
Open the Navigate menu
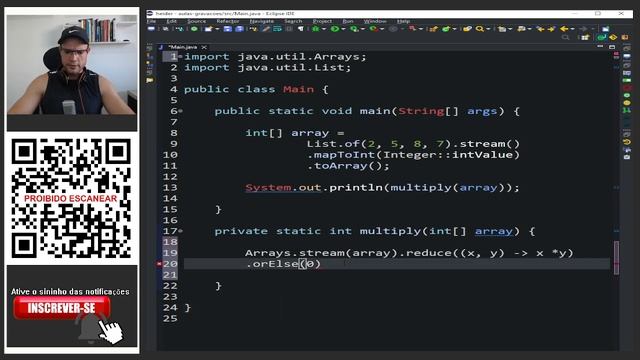coord(262,21)
